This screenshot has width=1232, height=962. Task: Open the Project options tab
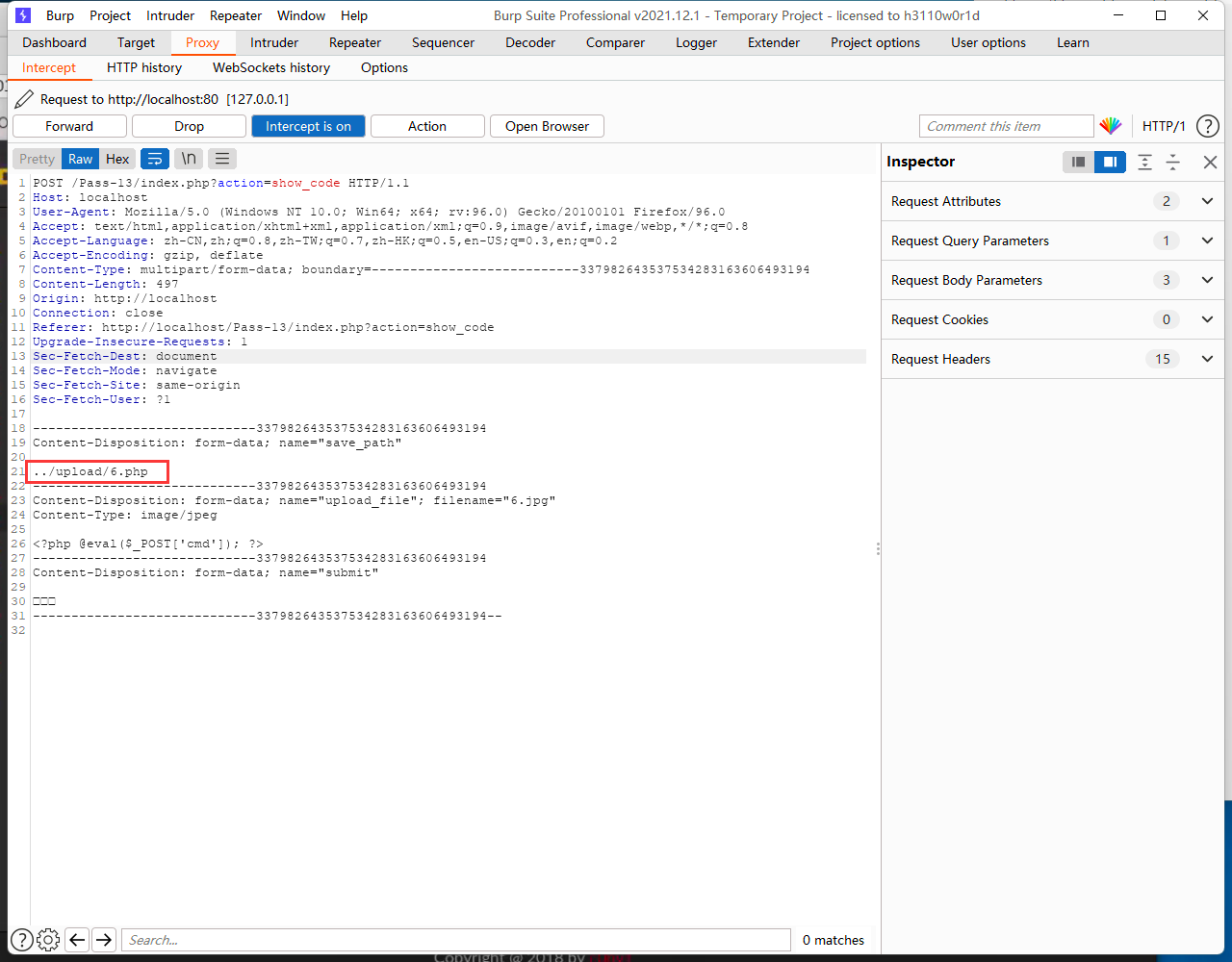point(875,42)
